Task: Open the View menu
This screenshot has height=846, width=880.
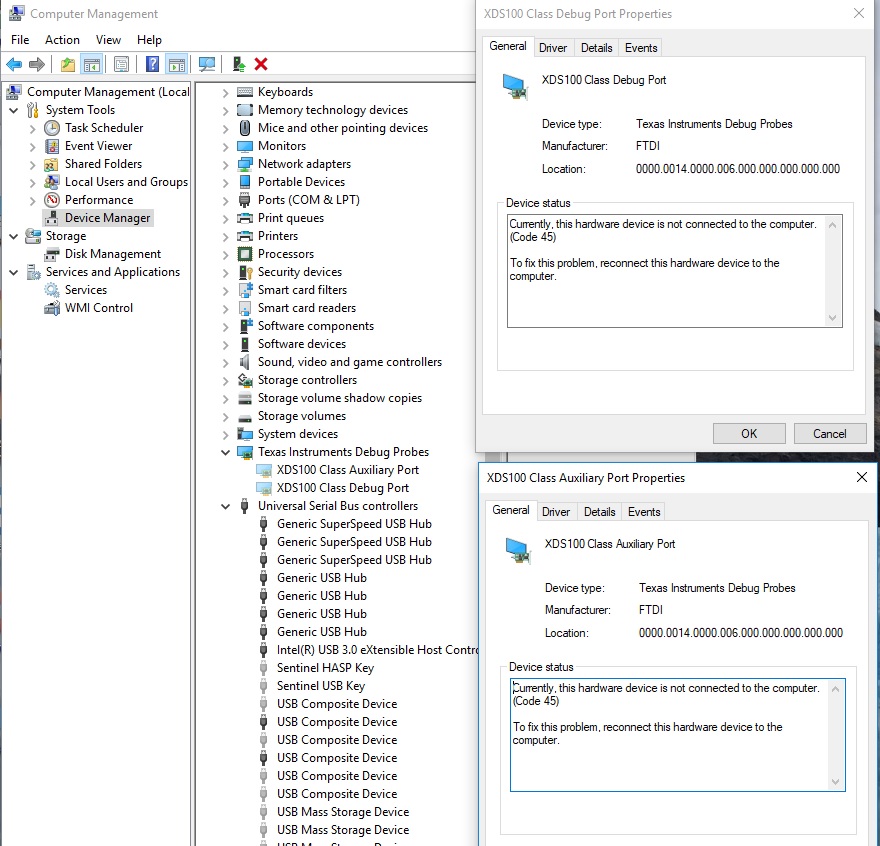Action: 108,40
